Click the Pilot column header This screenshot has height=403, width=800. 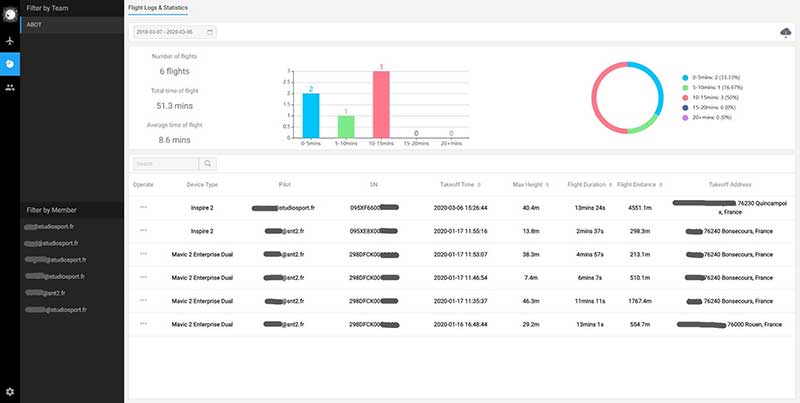285,185
